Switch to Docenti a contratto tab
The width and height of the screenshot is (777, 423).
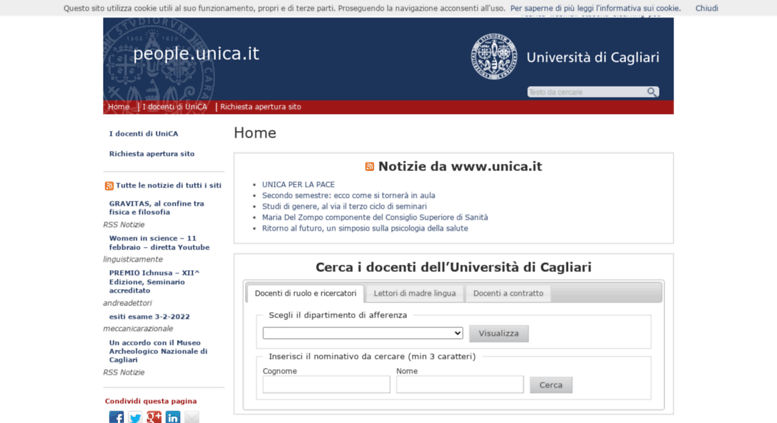click(x=508, y=293)
